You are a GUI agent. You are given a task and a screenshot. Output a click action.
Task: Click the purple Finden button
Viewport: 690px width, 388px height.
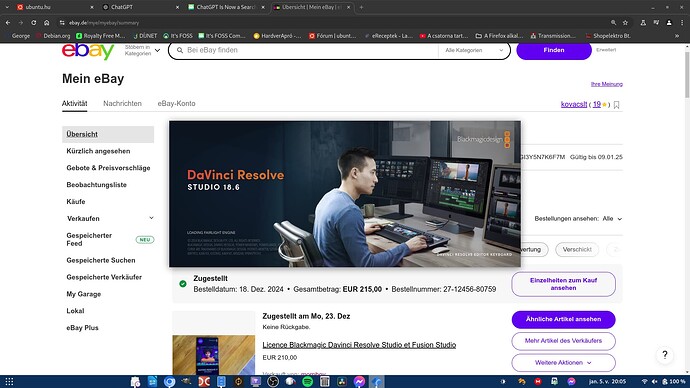(554, 50)
